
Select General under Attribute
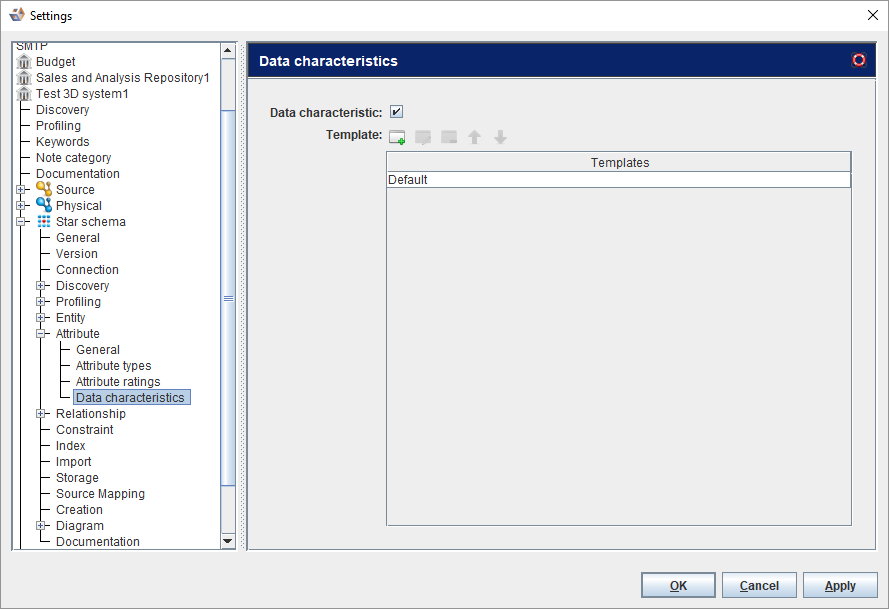pos(98,349)
